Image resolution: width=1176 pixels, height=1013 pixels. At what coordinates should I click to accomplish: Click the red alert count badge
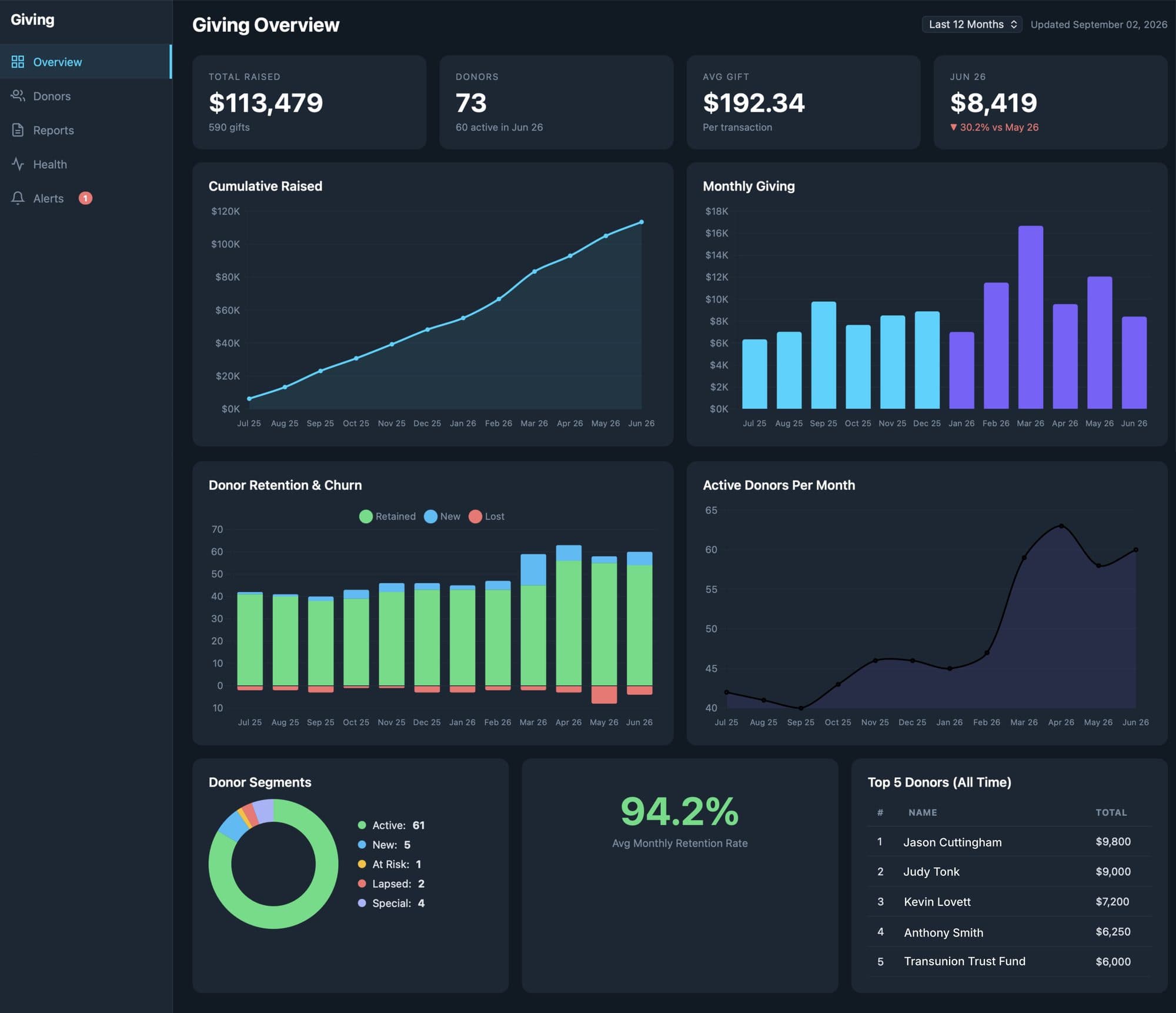pyautogui.click(x=85, y=198)
